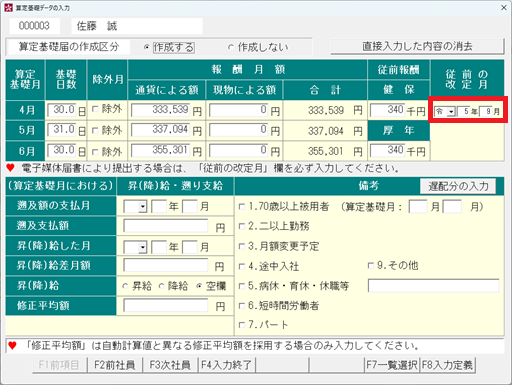Check 6.短時間労働者 checkbox

(242, 306)
